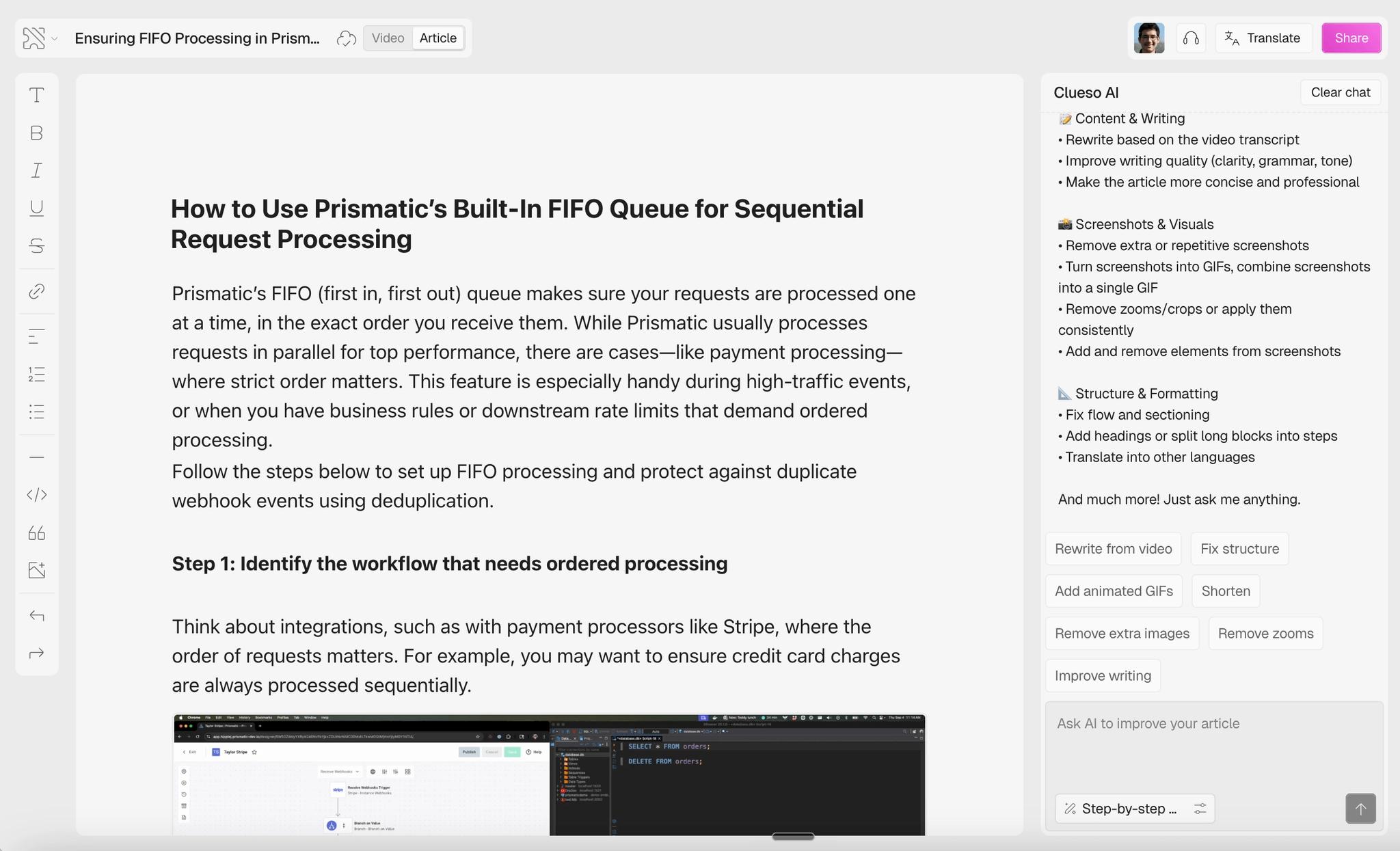Choose the Improve writing suggestion
This screenshot has height=851, width=1400.
pos(1103,676)
